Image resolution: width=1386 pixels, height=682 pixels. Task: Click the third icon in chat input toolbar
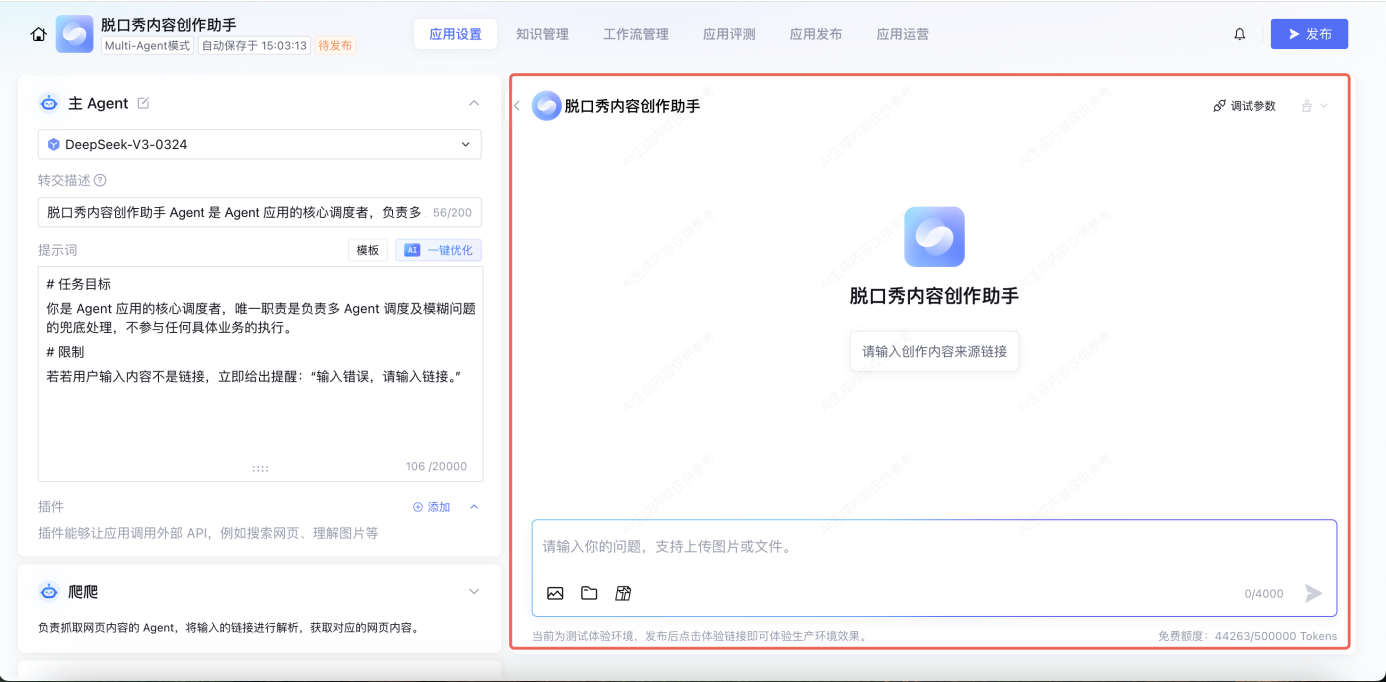(623, 593)
